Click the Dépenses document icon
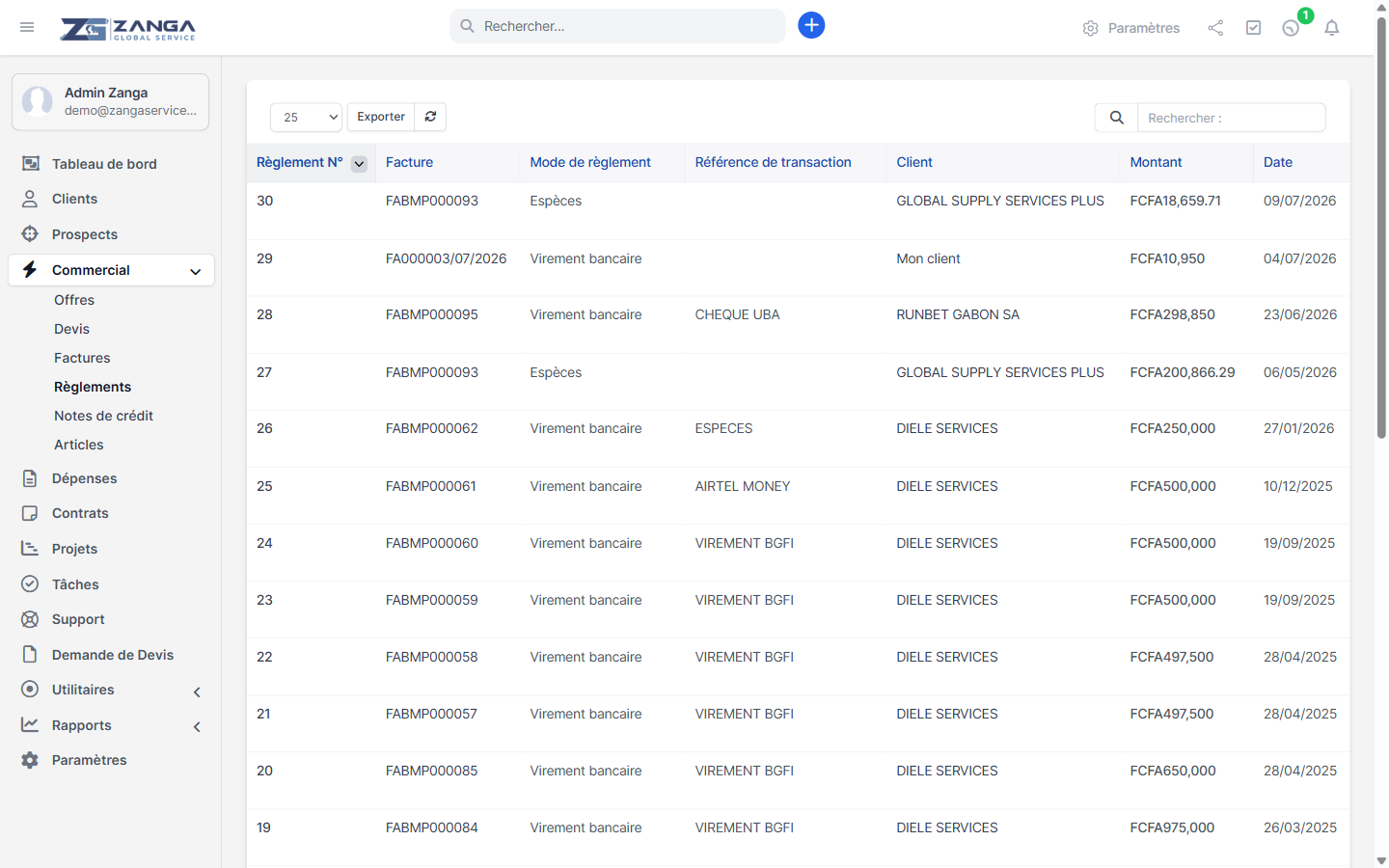The height and width of the screenshot is (868, 1389). (x=30, y=478)
